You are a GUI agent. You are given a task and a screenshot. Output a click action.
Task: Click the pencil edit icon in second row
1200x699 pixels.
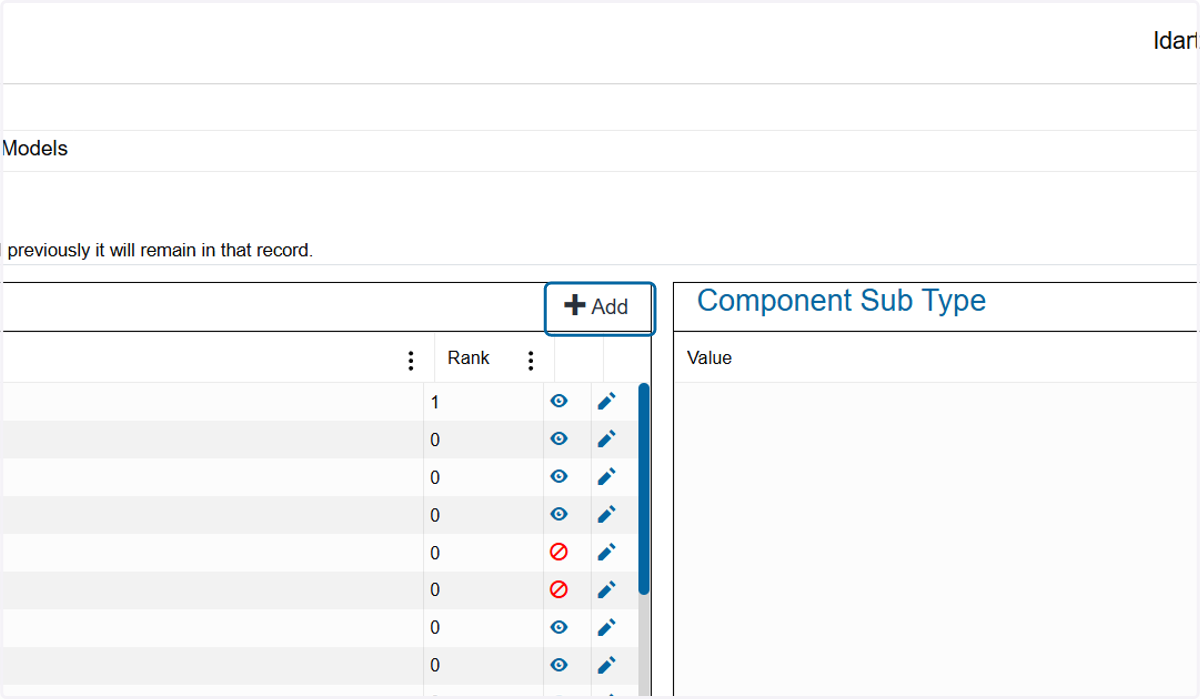pyautogui.click(x=606, y=439)
